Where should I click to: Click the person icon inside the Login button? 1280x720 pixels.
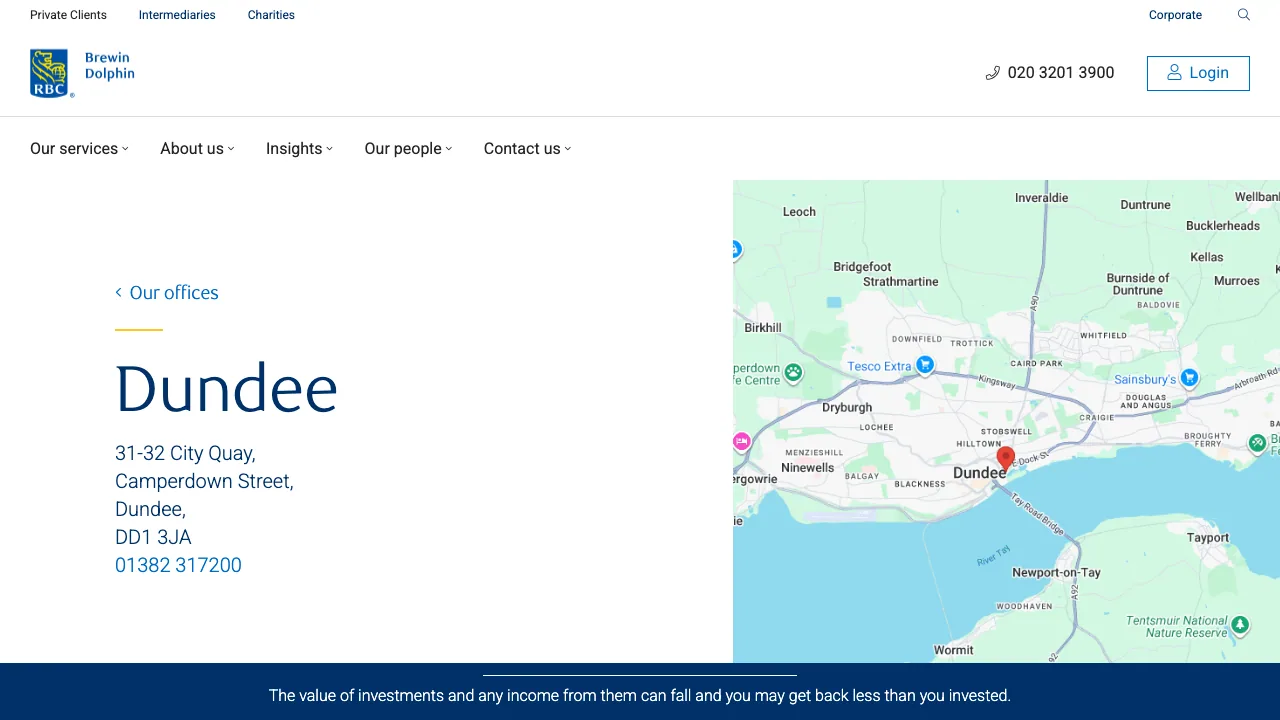(1173, 72)
